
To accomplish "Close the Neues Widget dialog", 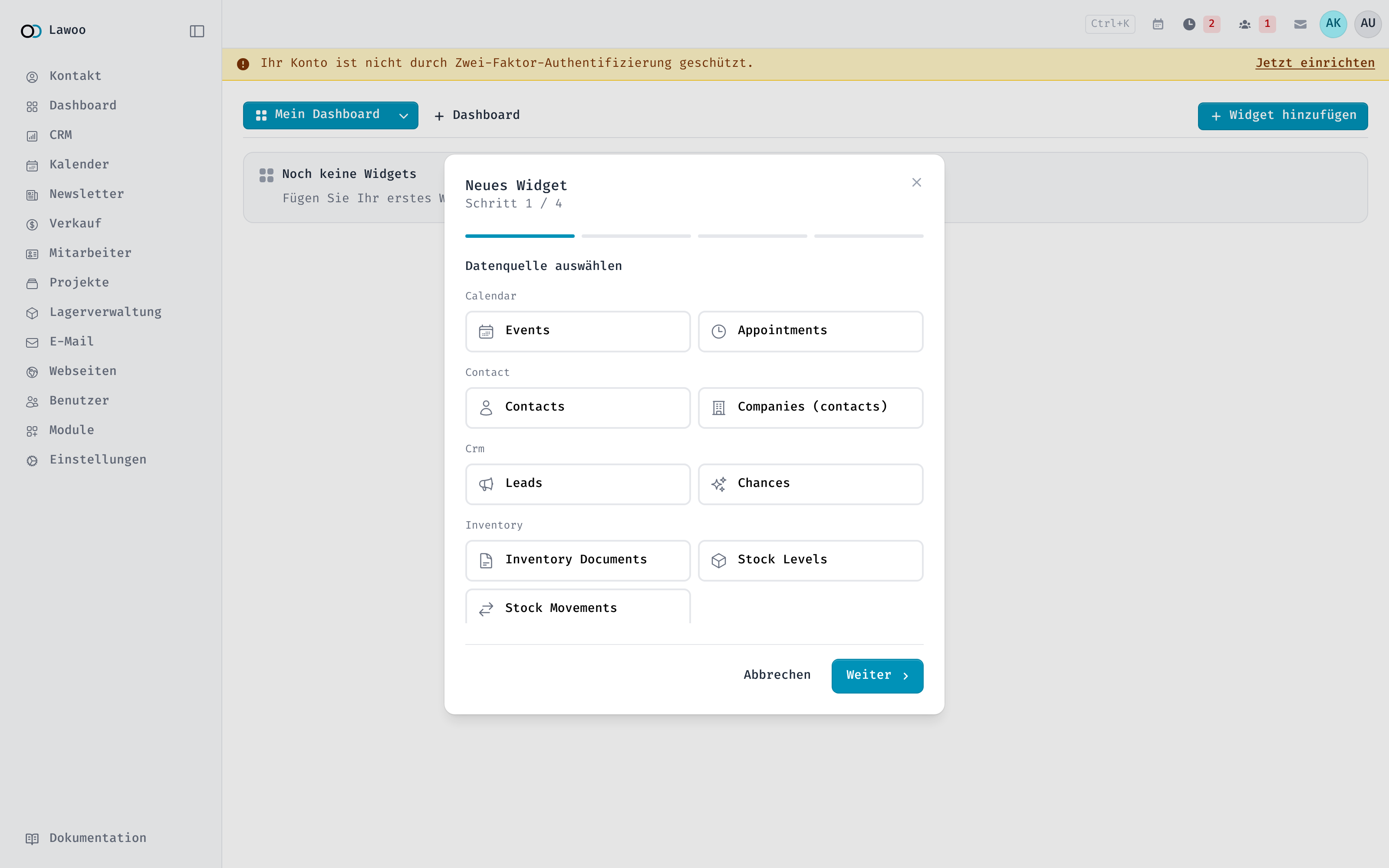I will [x=916, y=183].
